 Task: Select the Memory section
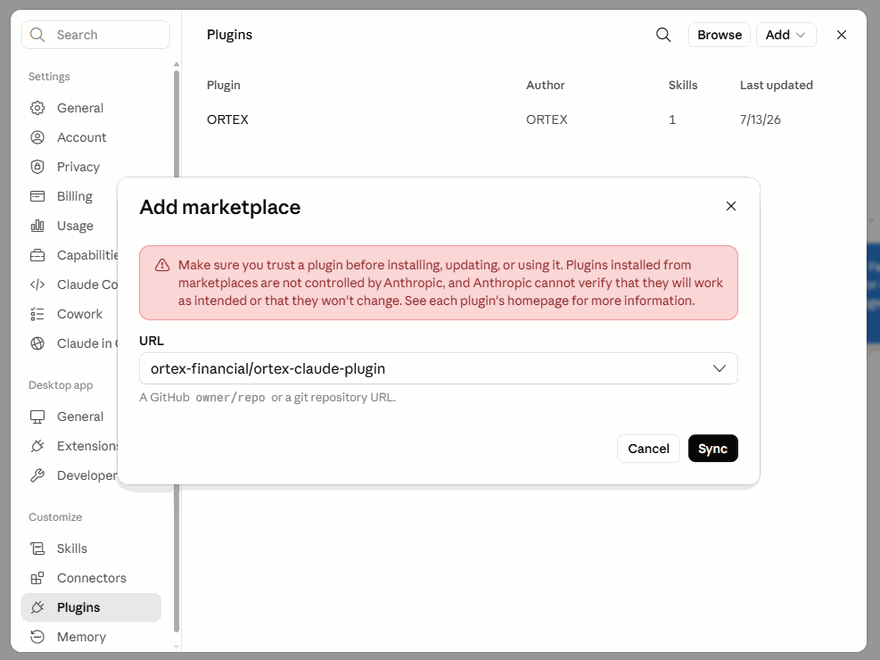pos(91,636)
